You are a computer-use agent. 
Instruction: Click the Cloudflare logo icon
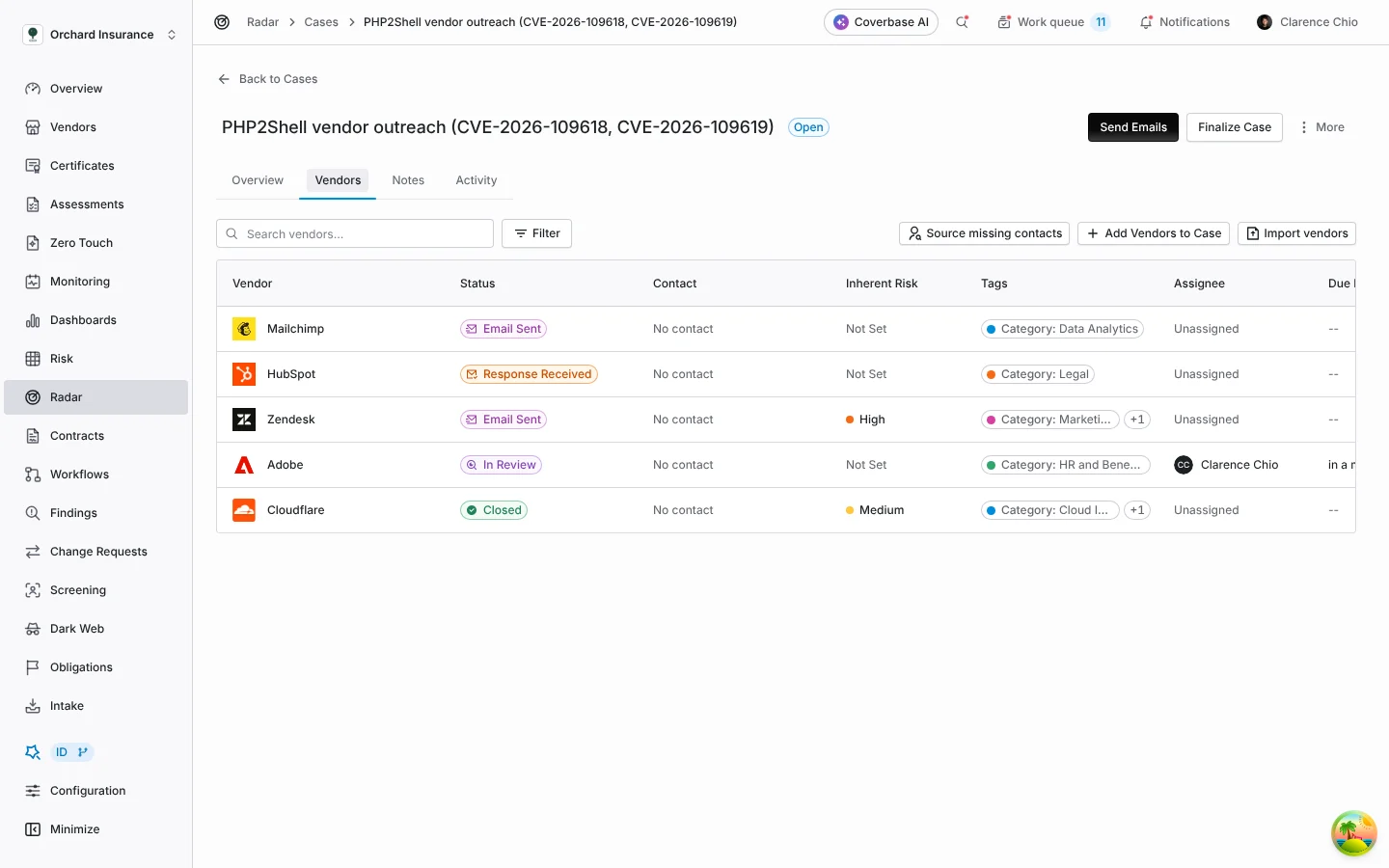pos(244,510)
